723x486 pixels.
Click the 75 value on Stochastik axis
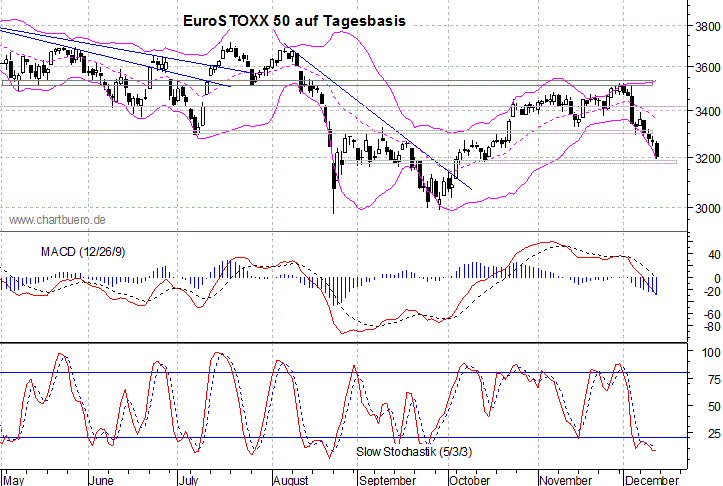pyautogui.click(x=714, y=380)
